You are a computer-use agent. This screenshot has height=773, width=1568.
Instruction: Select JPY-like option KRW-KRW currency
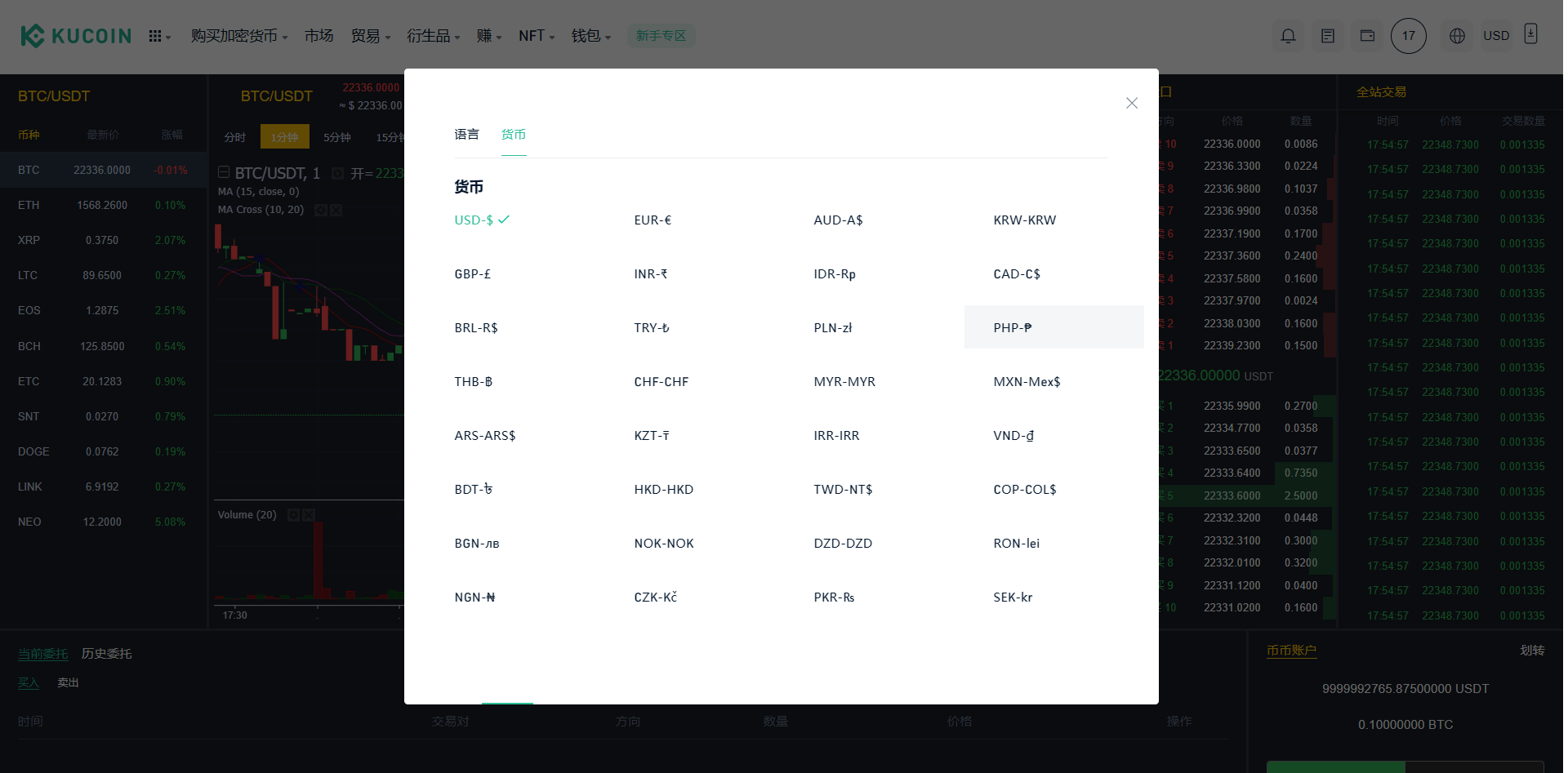[x=1024, y=220]
